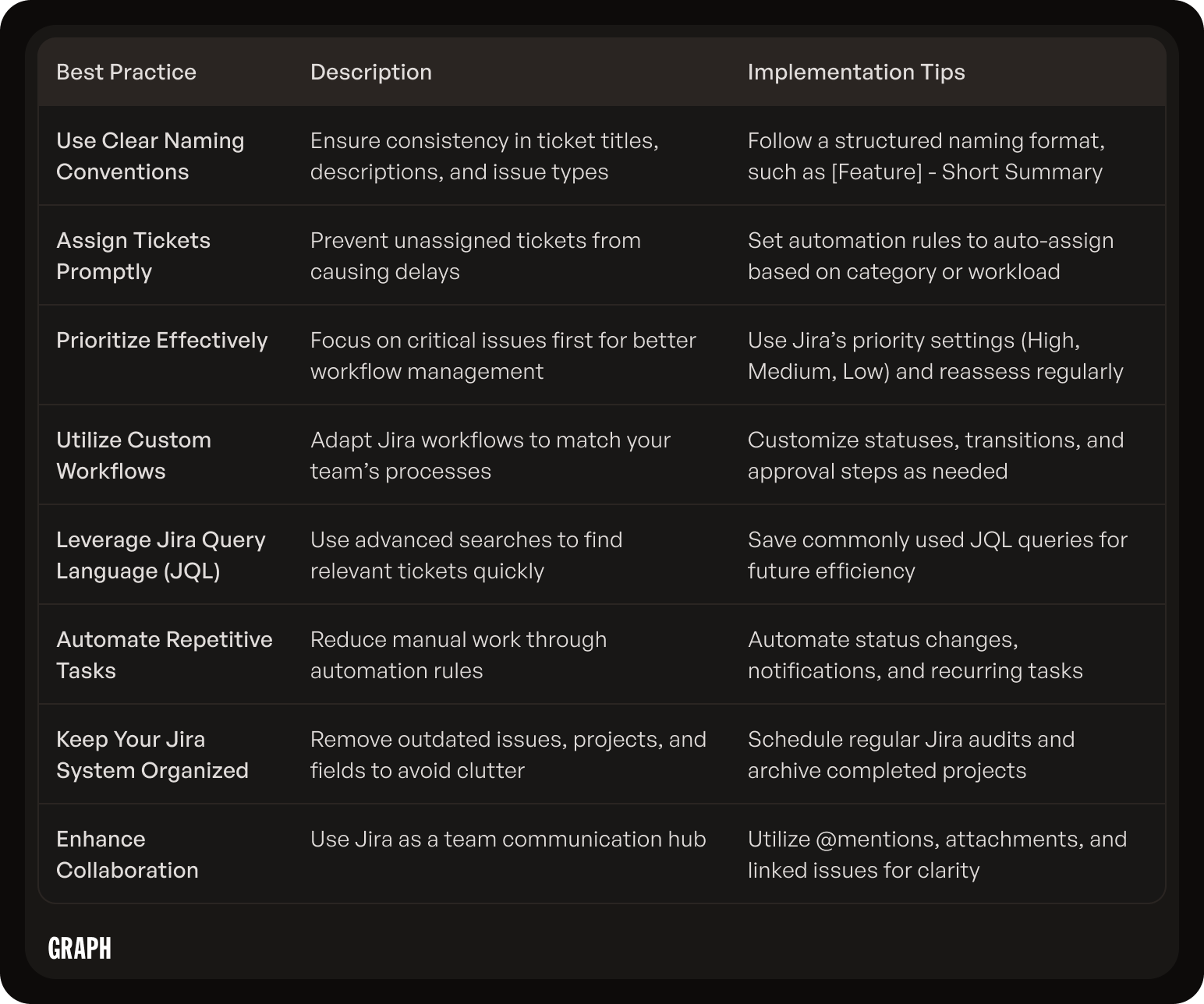Click 'Reduce manual work through automation rules'
The image size is (1204, 1004).
point(459,655)
